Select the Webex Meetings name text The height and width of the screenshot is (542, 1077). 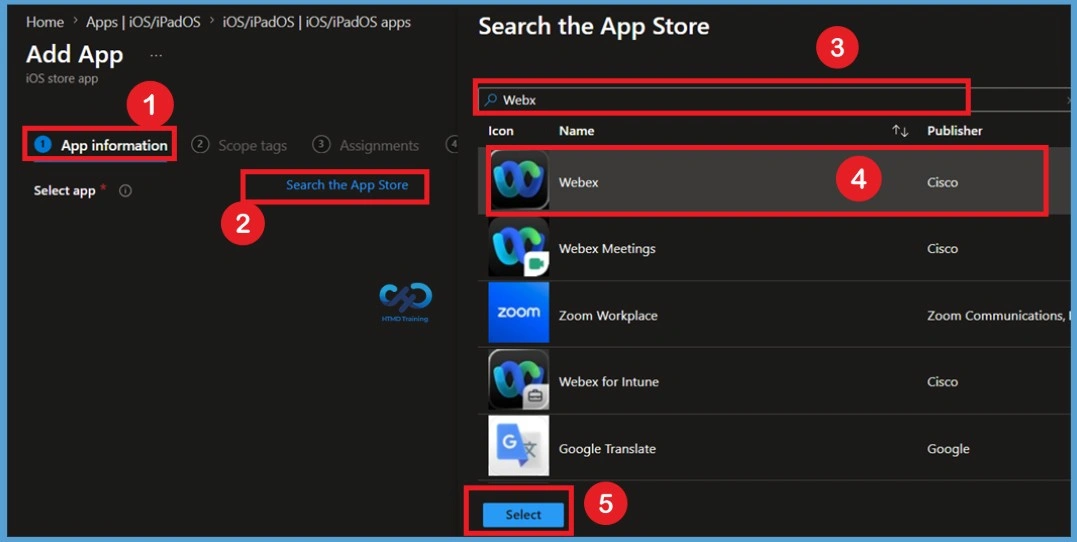click(607, 249)
